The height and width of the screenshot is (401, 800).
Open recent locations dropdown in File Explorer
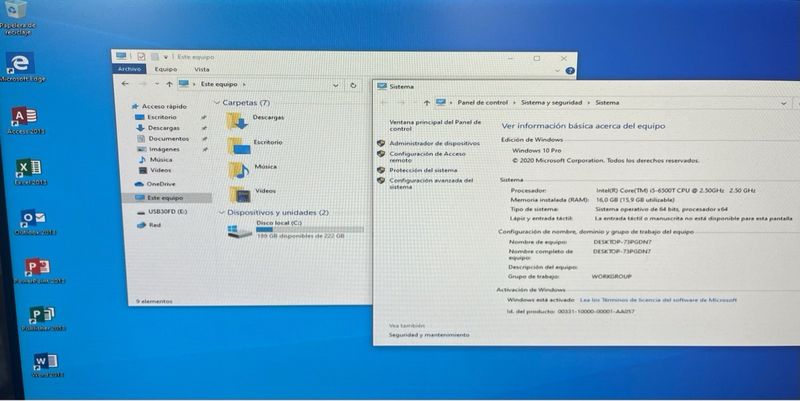pos(157,84)
